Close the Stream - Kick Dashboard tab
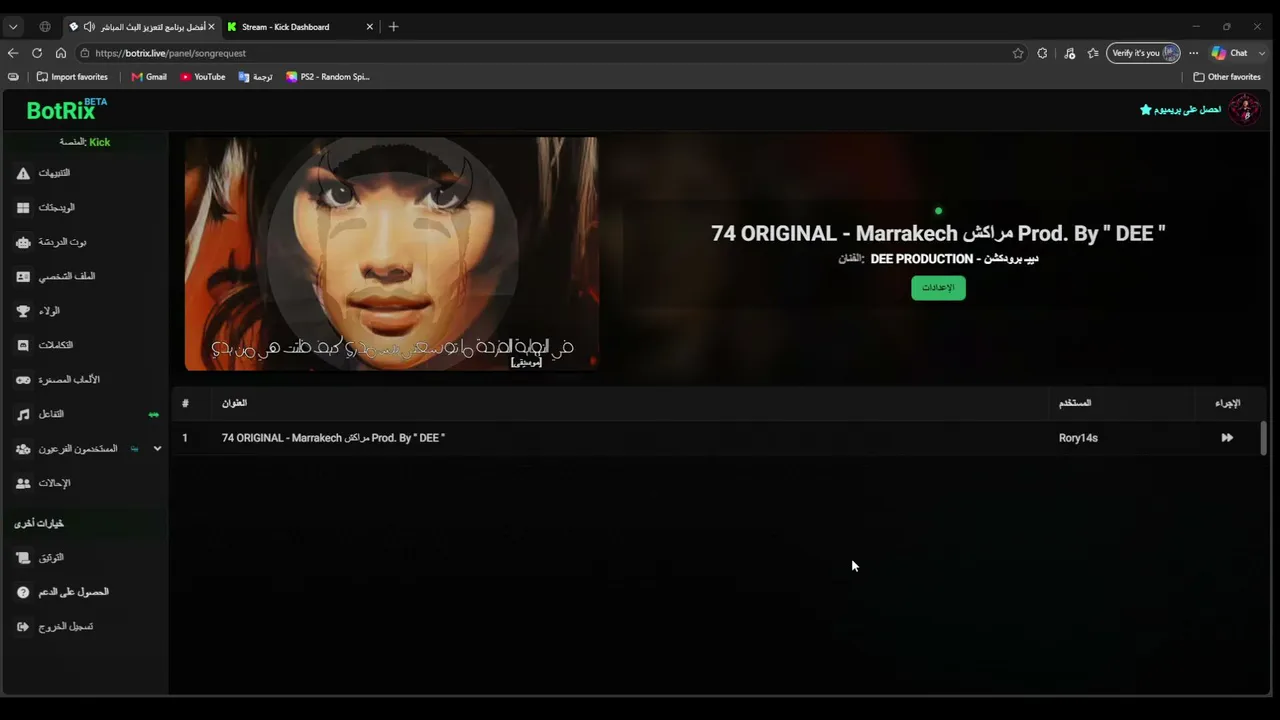 370,27
